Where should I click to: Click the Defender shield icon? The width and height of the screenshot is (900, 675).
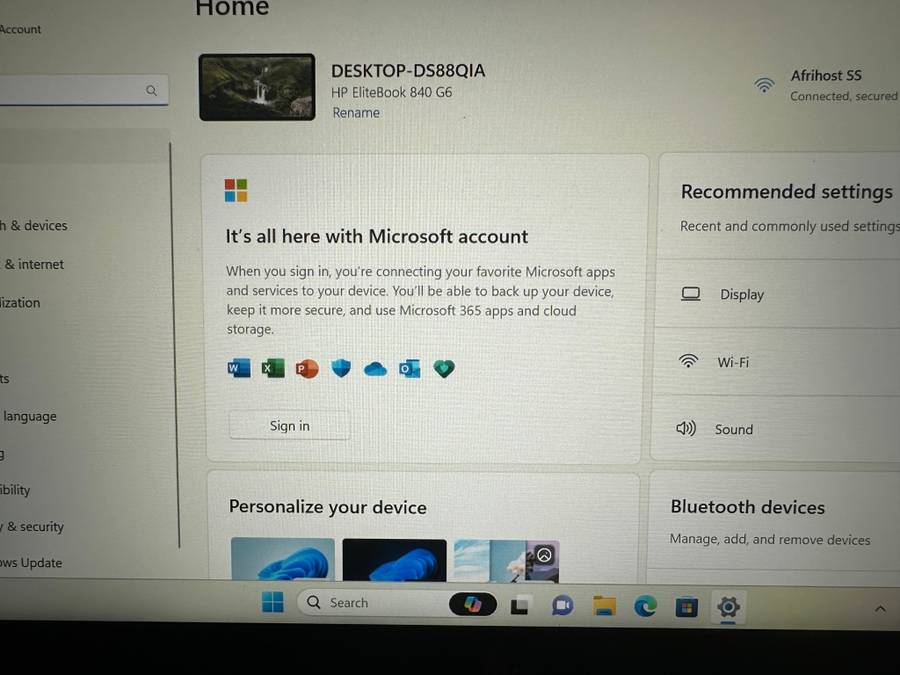[341, 369]
